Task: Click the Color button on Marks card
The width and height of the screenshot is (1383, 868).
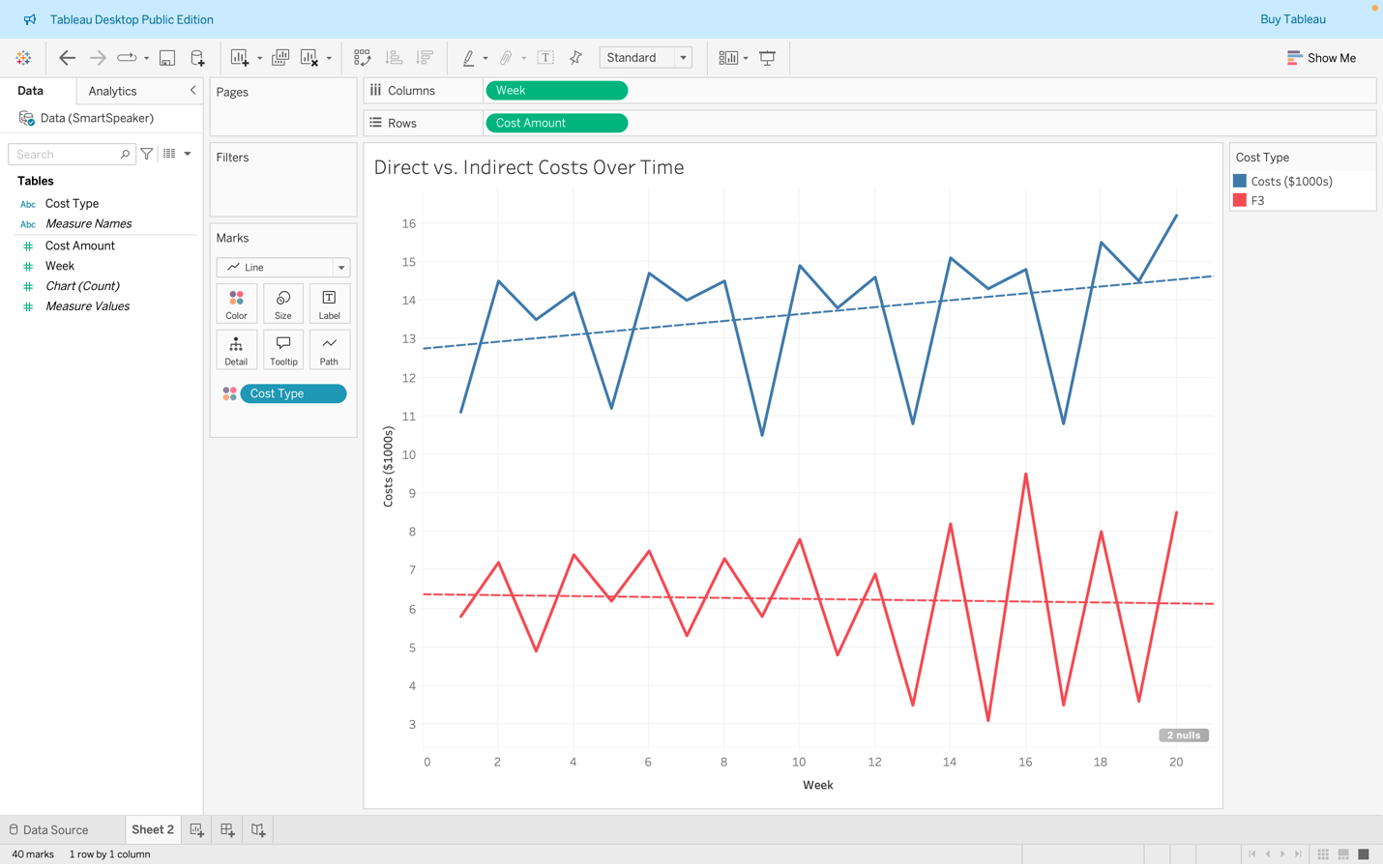Action: pyautogui.click(x=236, y=304)
